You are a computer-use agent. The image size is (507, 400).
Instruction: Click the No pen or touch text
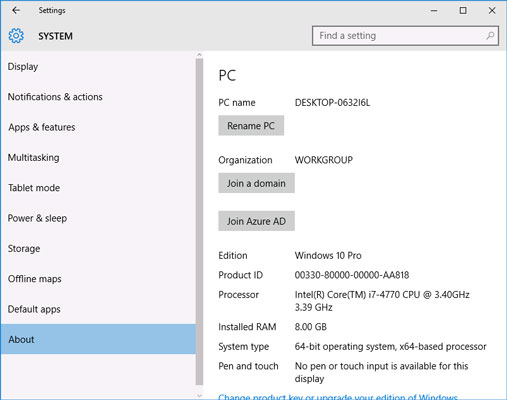pos(381,372)
